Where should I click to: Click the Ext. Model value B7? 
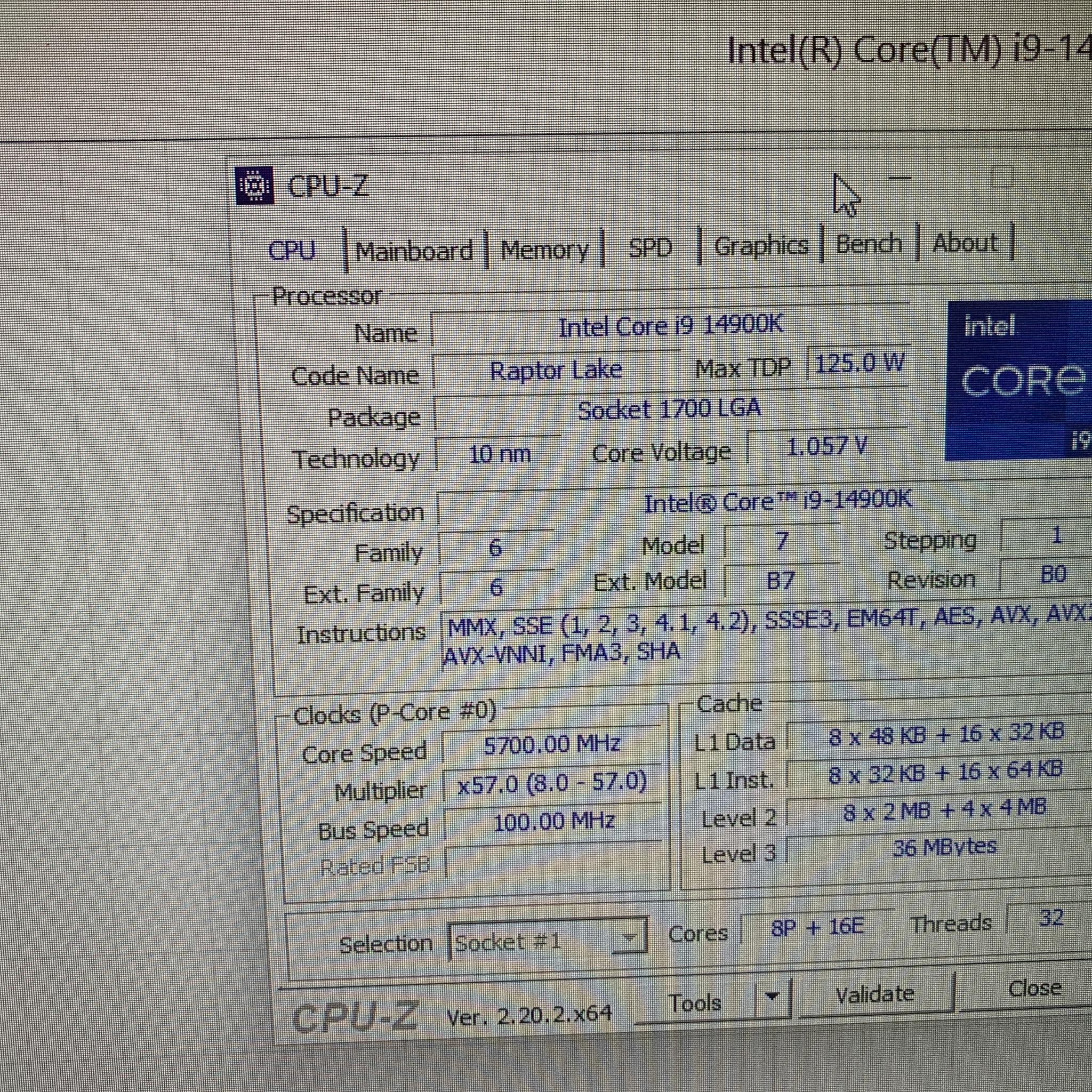click(781, 581)
